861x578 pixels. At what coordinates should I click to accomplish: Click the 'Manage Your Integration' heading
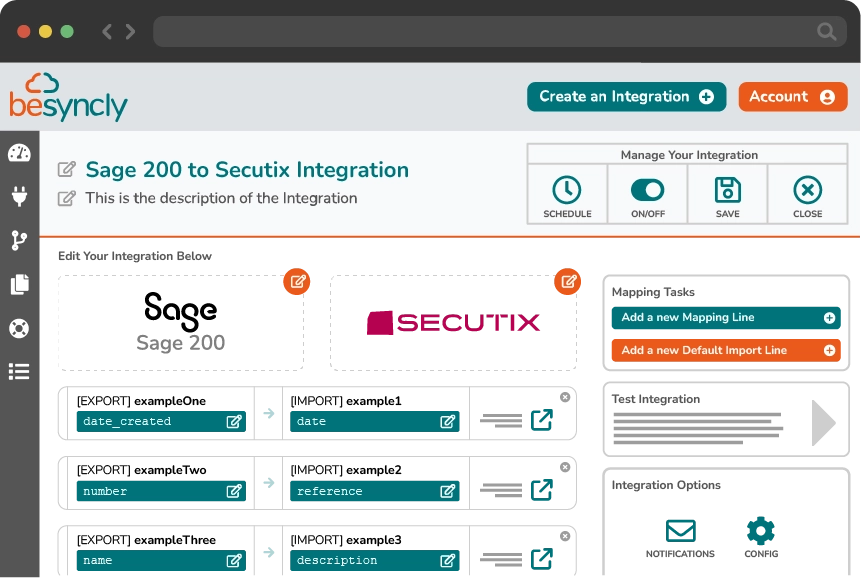[x=689, y=155]
